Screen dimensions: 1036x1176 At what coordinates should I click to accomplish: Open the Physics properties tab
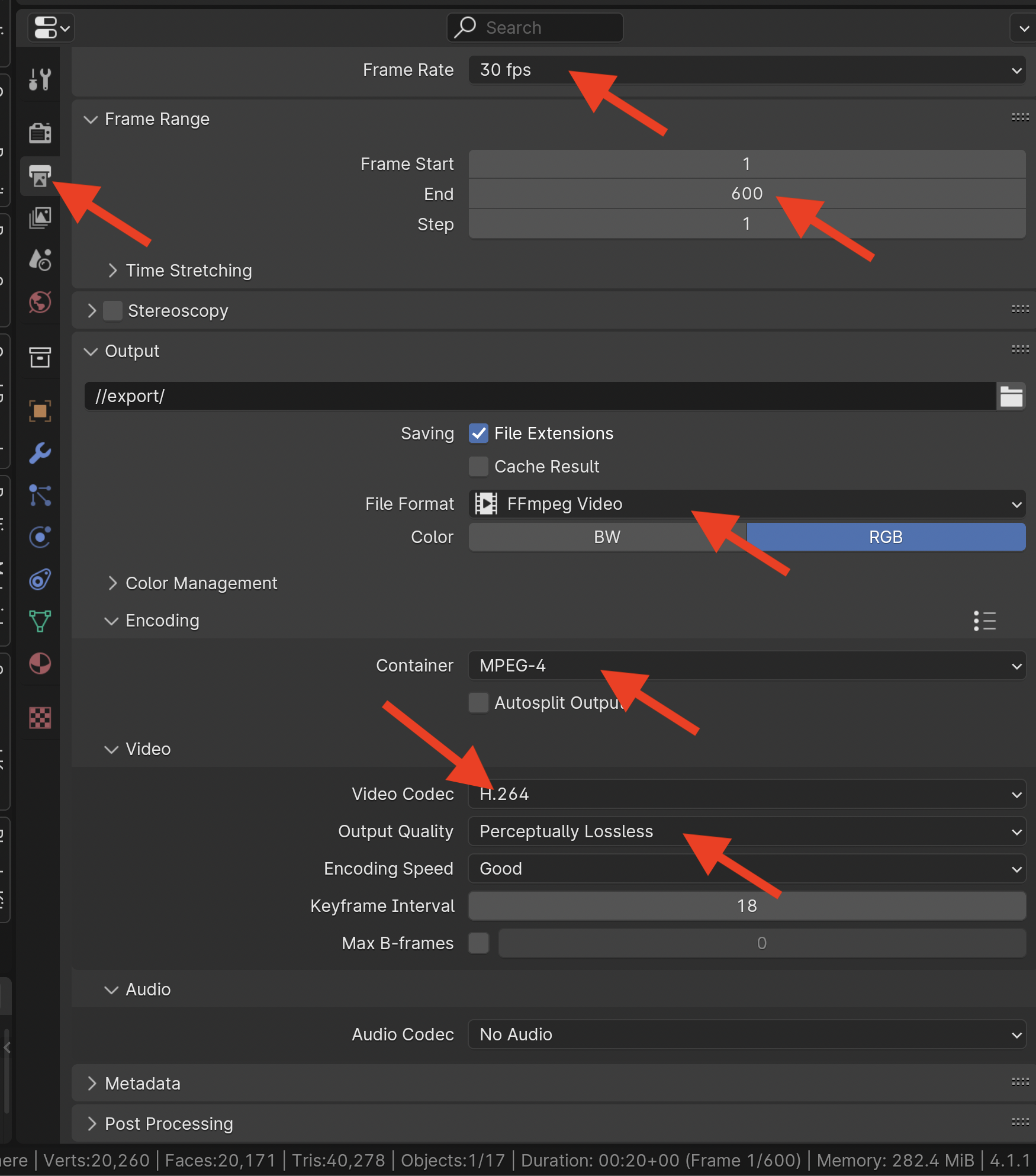(x=40, y=537)
